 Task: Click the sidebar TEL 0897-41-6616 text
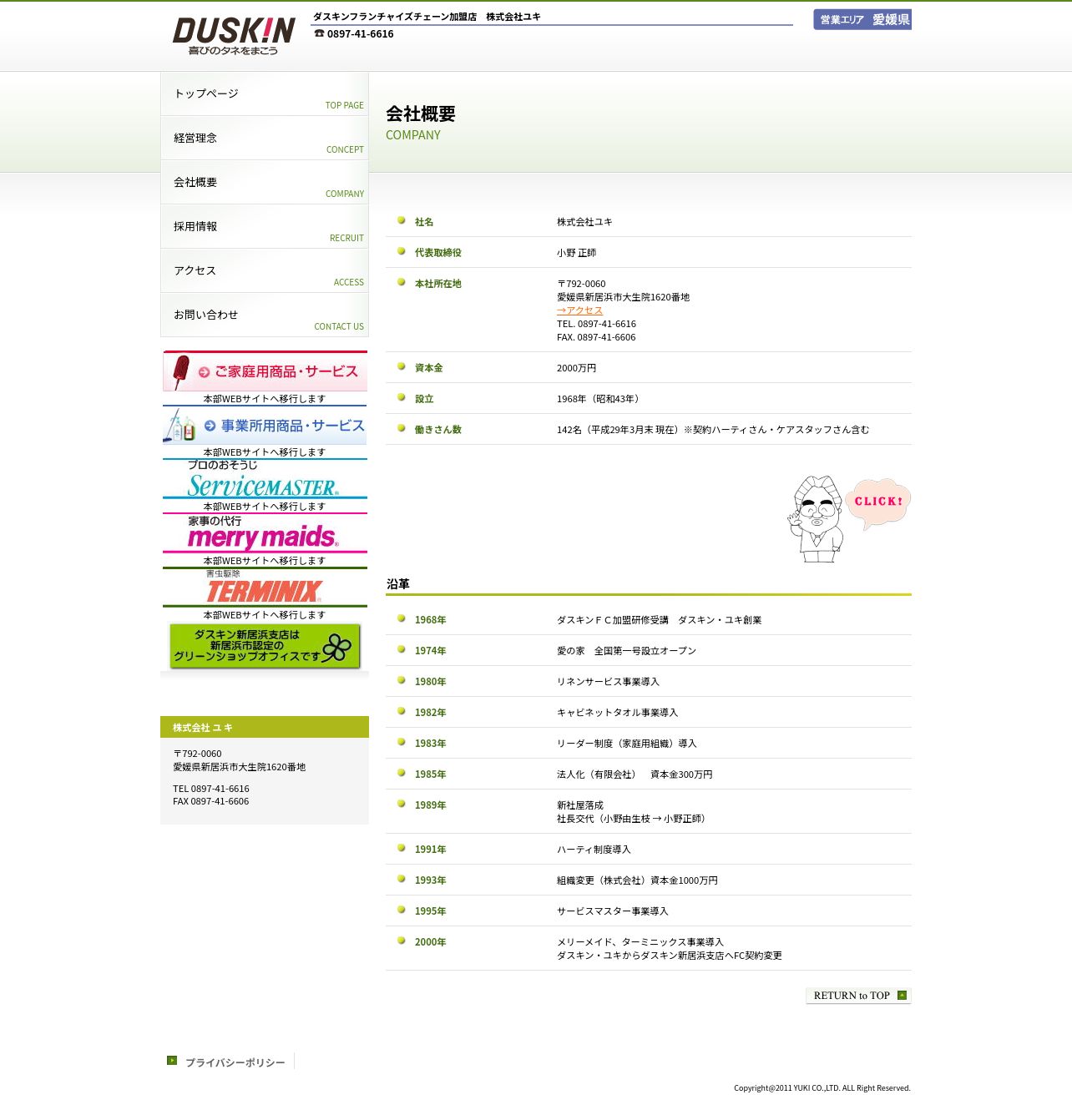coord(211,789)
